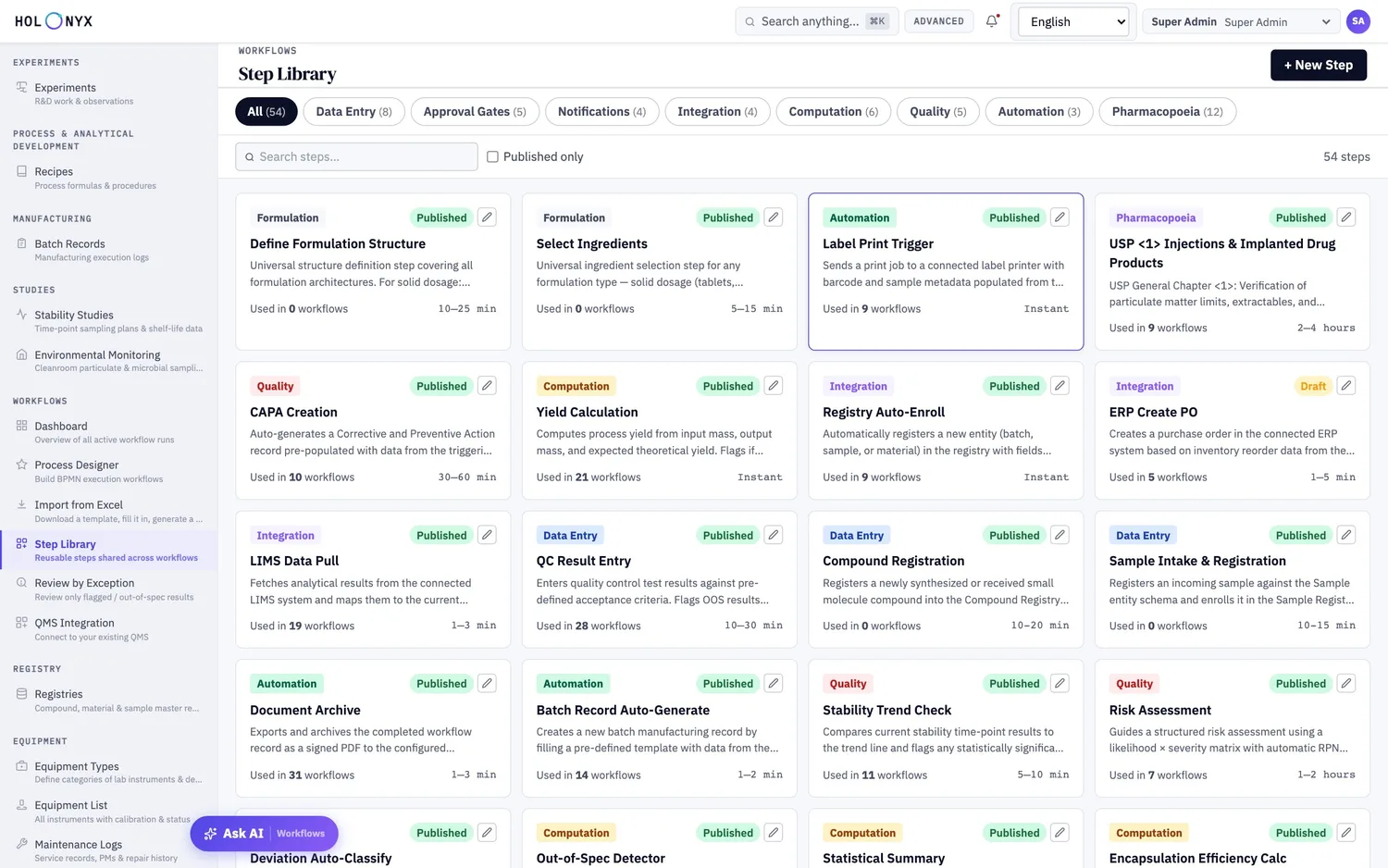
Task: Filter by the Quality (5) tab
Action: (938, 112)
